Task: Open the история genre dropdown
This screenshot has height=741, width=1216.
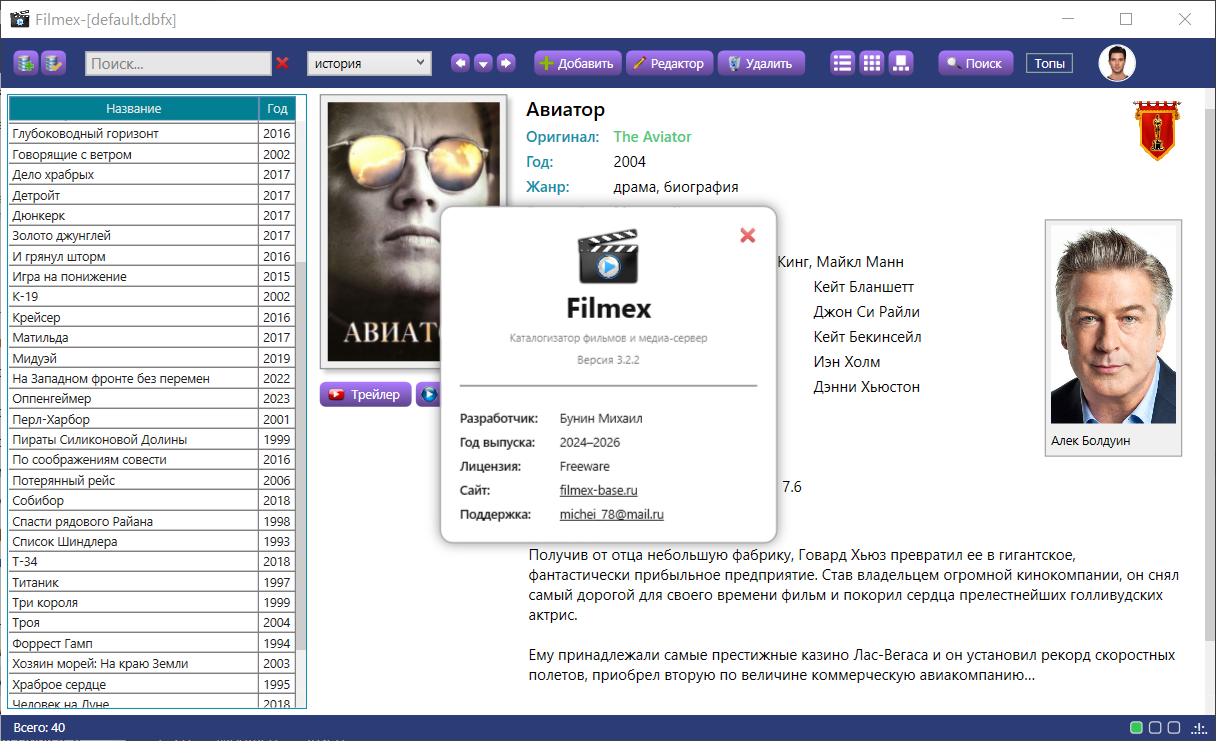Action: tap(369, 63)
